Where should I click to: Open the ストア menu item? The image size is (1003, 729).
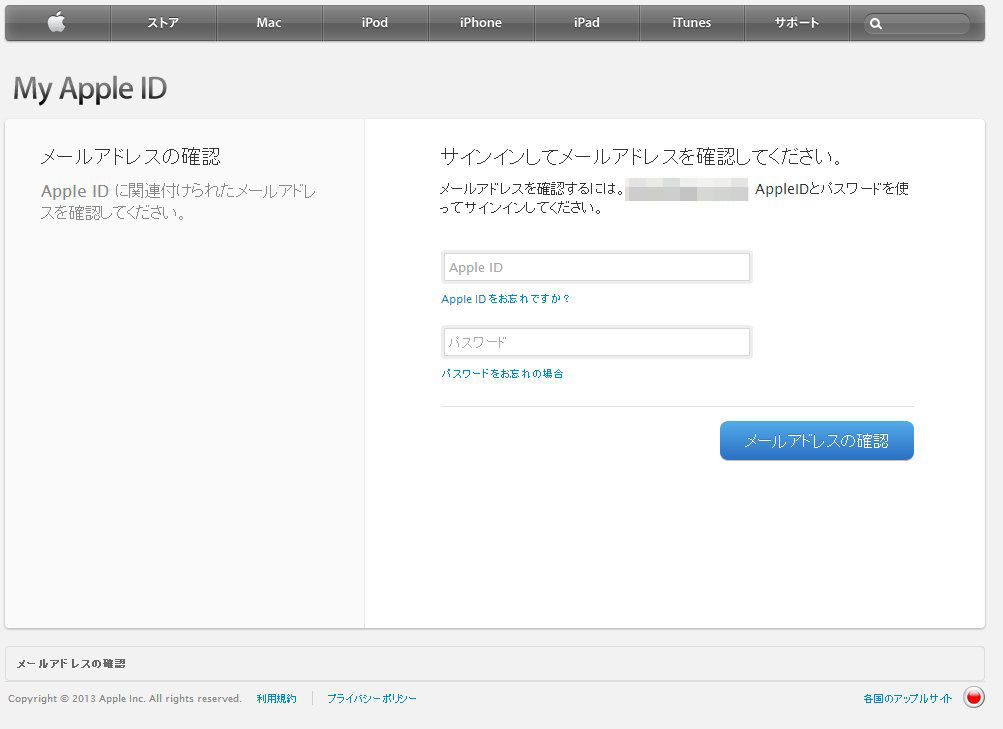click(x=163, y=22)
